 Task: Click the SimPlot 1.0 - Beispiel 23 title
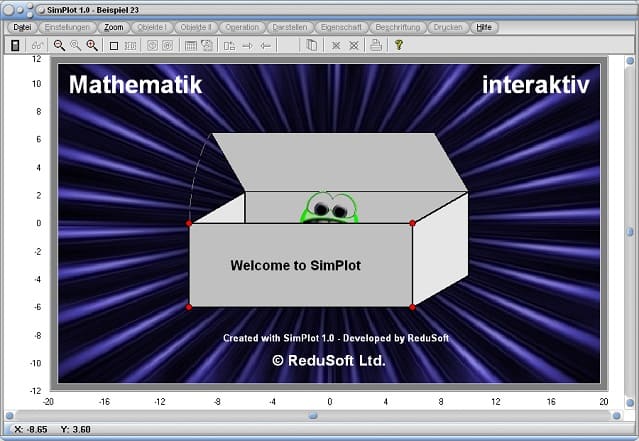pos(93,10)
